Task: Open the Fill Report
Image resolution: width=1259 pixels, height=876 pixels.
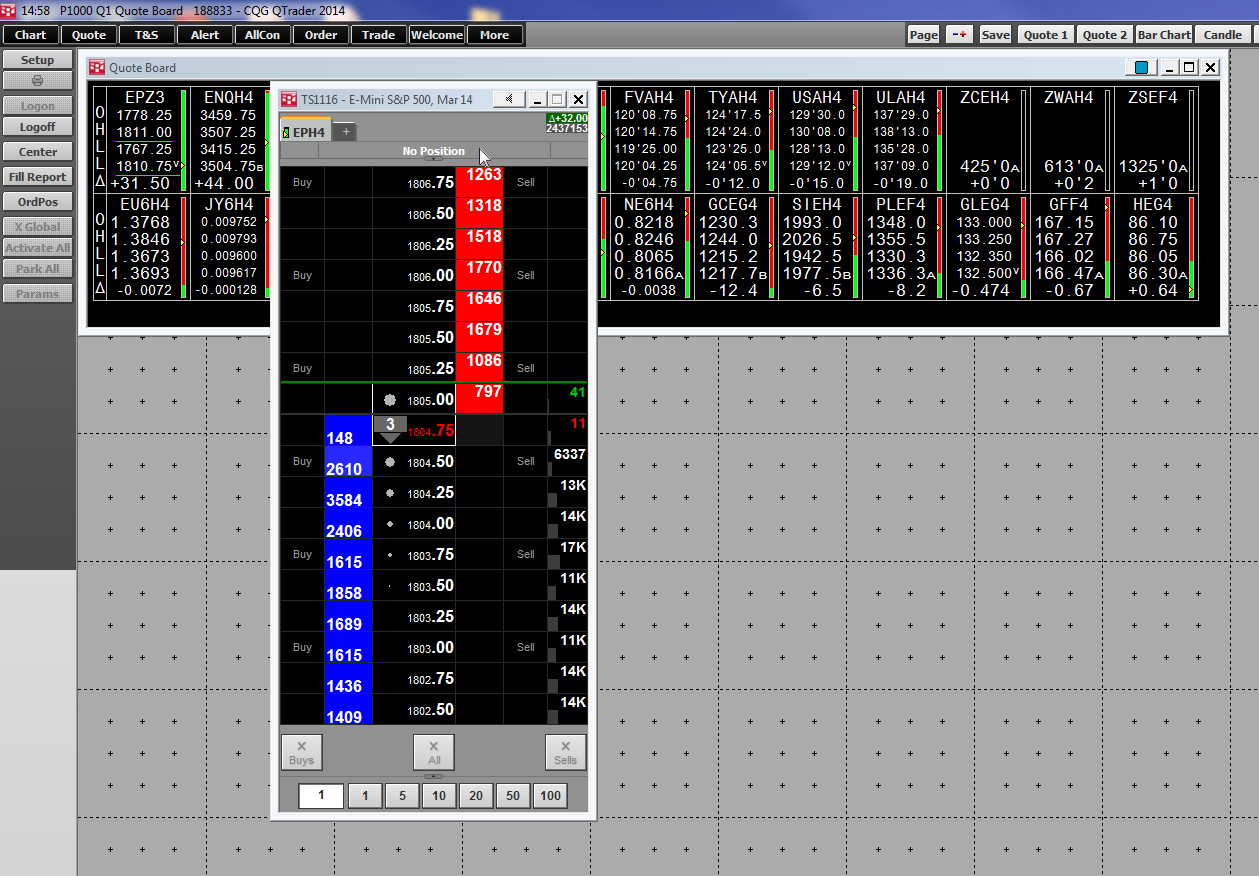Action: pos(38,177)
